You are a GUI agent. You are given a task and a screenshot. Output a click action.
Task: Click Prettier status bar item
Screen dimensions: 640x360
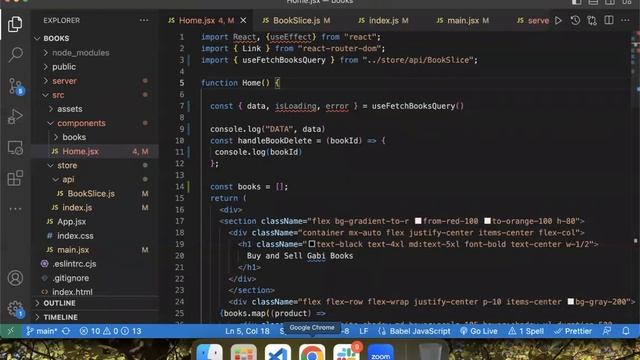(573, 331)
